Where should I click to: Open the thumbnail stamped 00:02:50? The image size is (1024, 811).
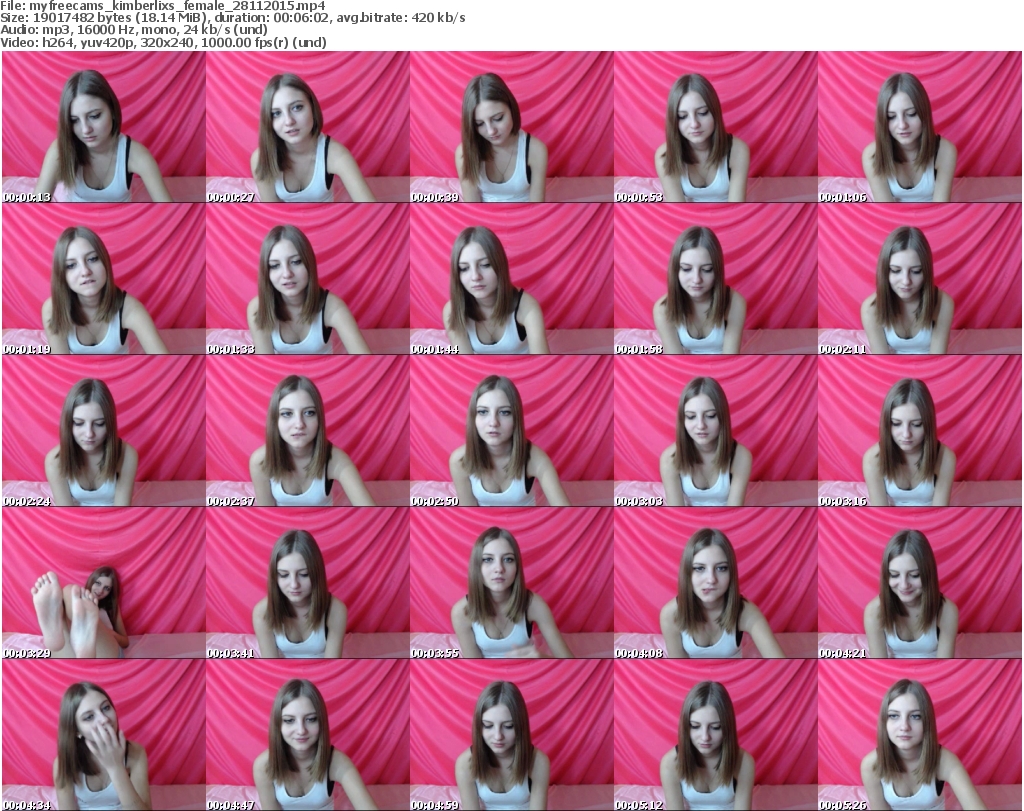coord(511,431)
